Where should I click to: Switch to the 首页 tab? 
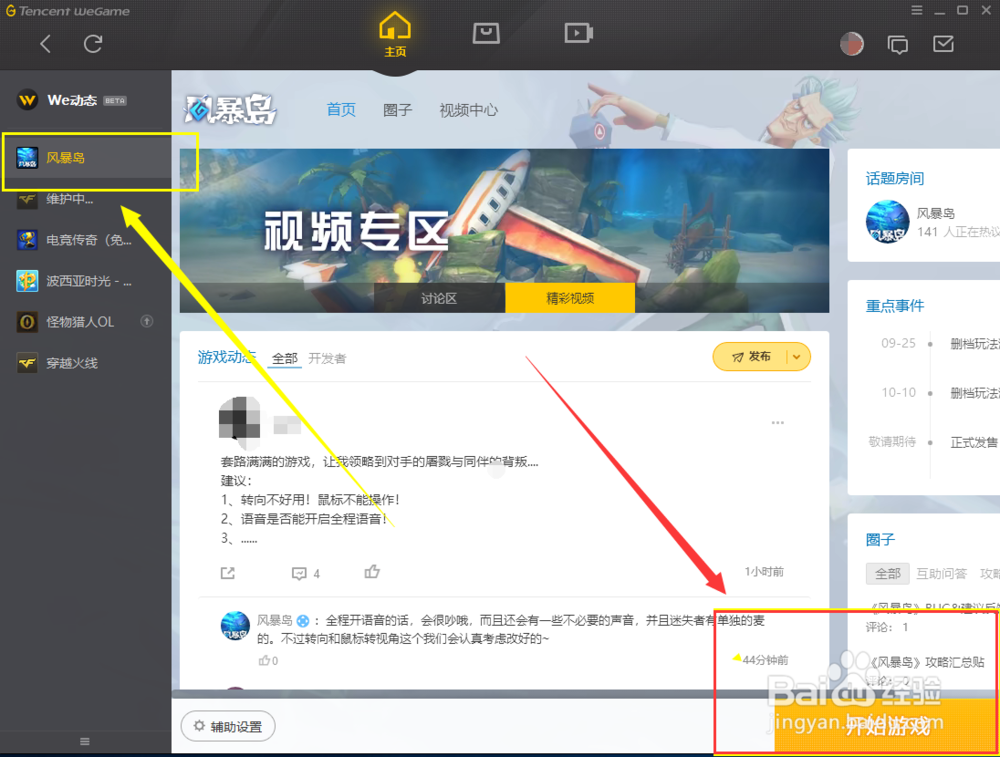341,110
